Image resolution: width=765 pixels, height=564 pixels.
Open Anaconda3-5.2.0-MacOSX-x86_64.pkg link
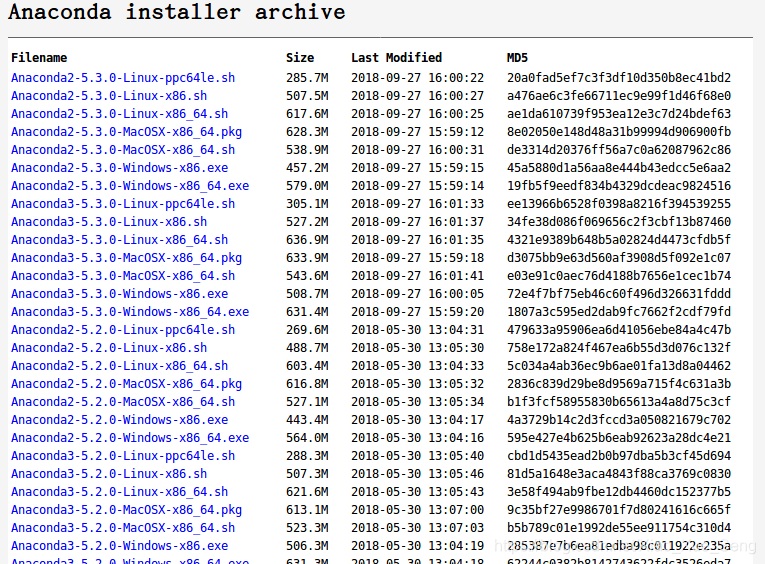click(126, 510)
